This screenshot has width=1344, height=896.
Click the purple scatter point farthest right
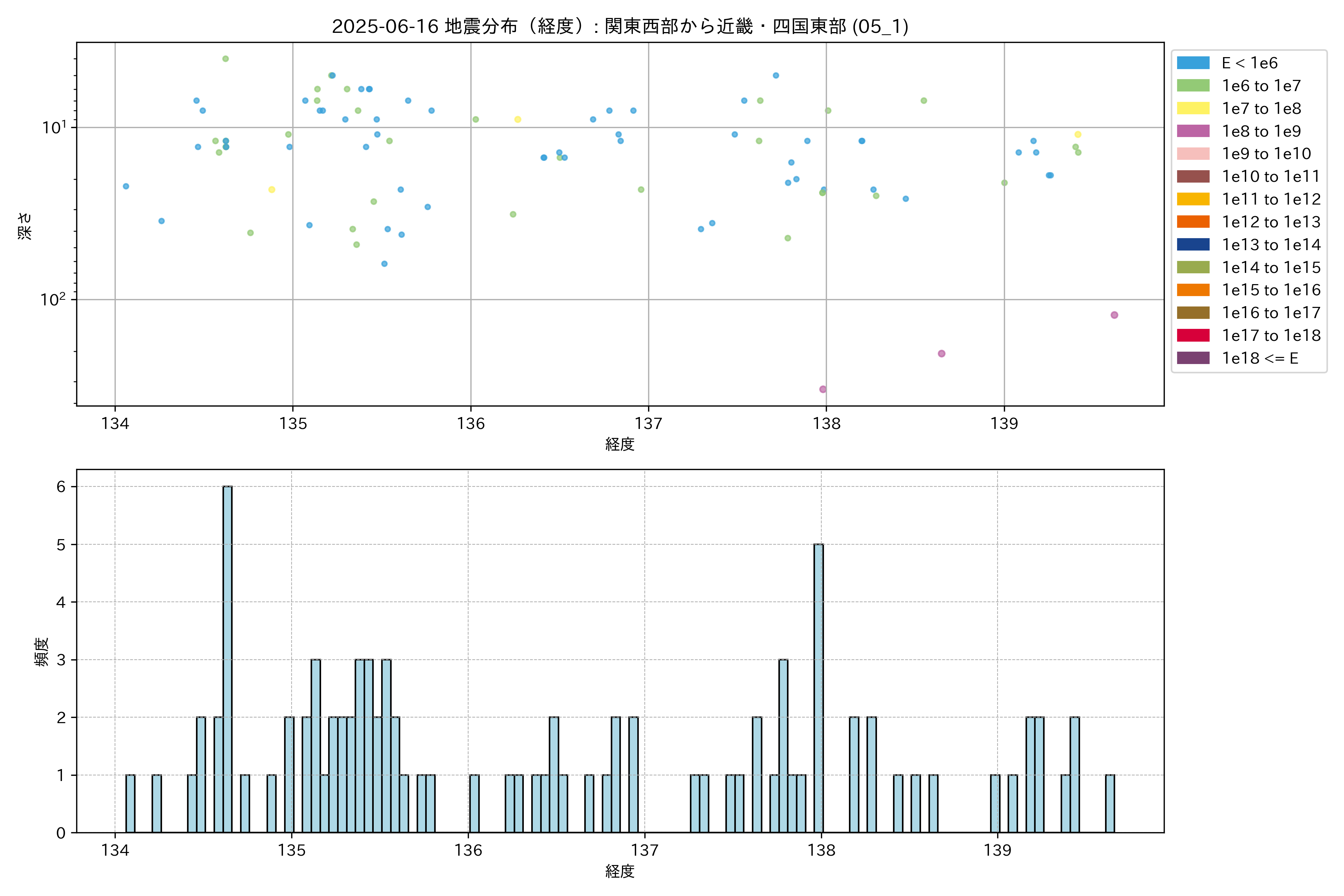(1114, 315)
